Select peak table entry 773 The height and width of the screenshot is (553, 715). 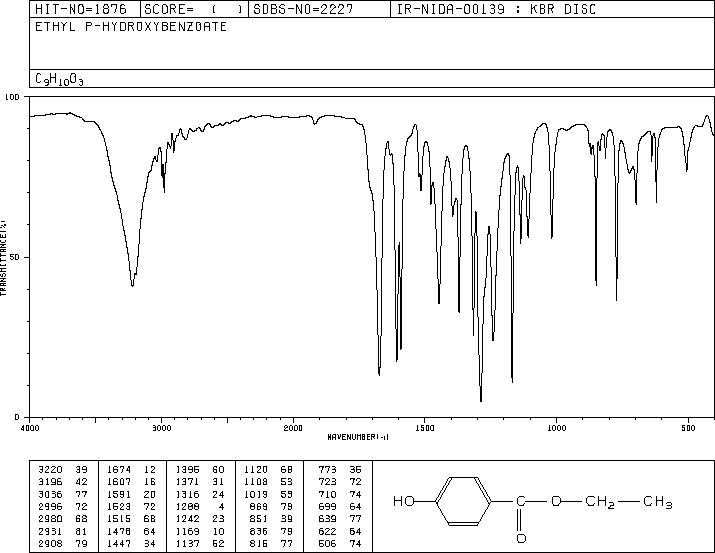327,469
